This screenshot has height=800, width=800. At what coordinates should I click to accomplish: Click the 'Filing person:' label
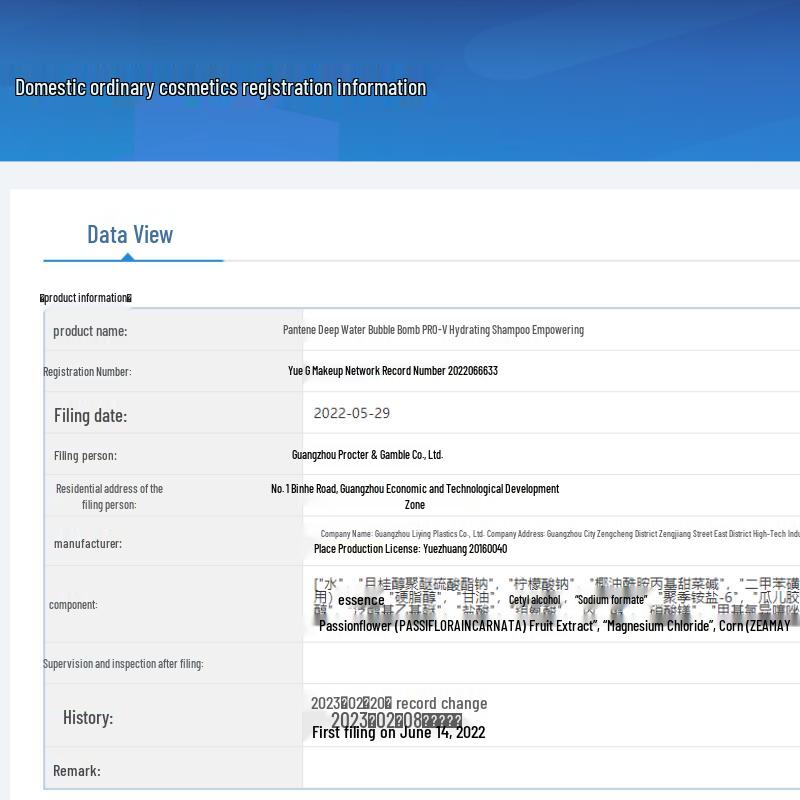(85, 456)
